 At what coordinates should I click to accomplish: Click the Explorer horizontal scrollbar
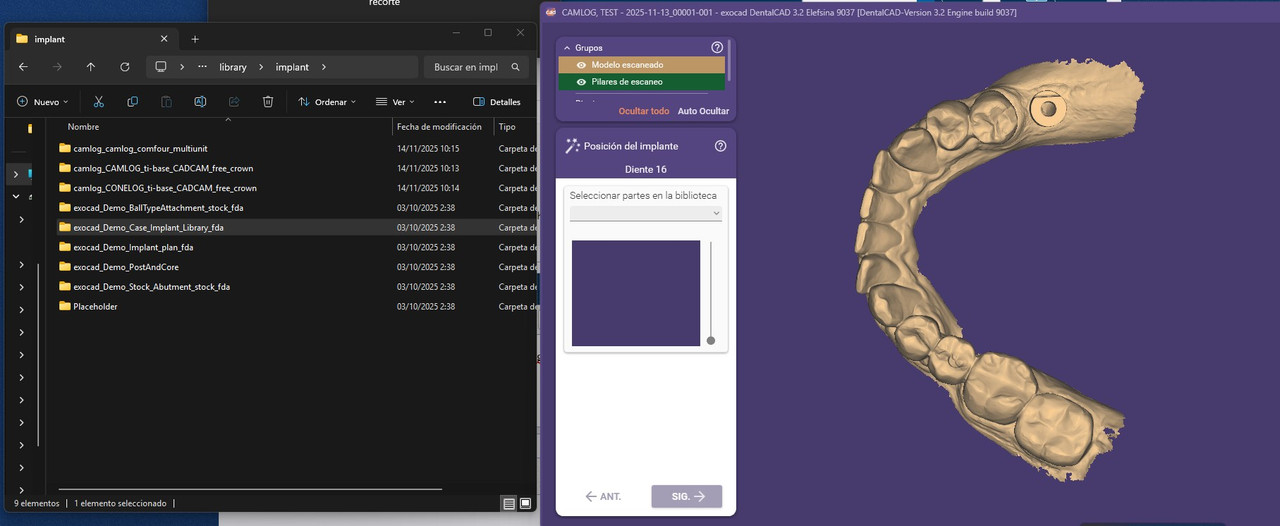coord(250,489)
